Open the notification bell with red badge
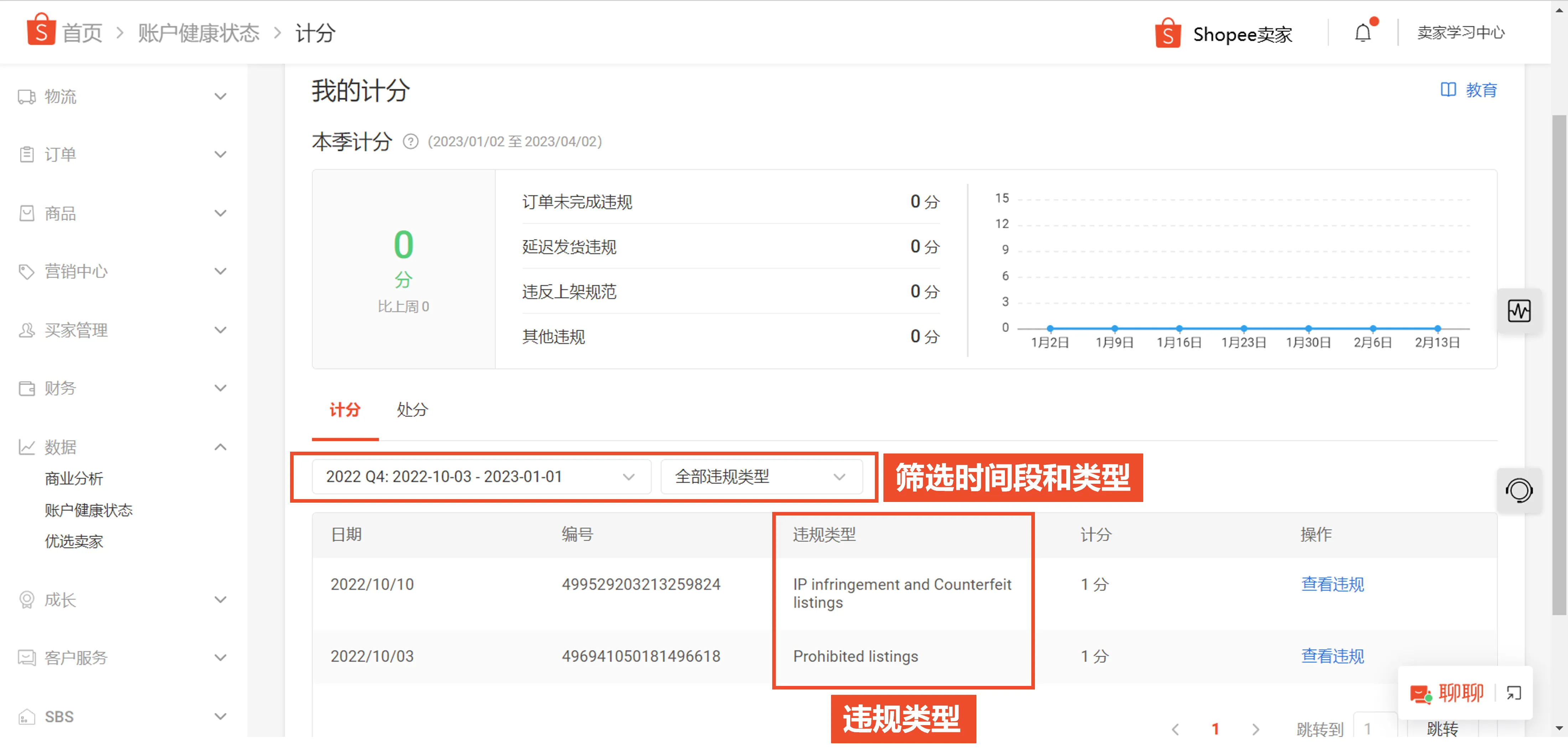 click(x=1363, y=33)
